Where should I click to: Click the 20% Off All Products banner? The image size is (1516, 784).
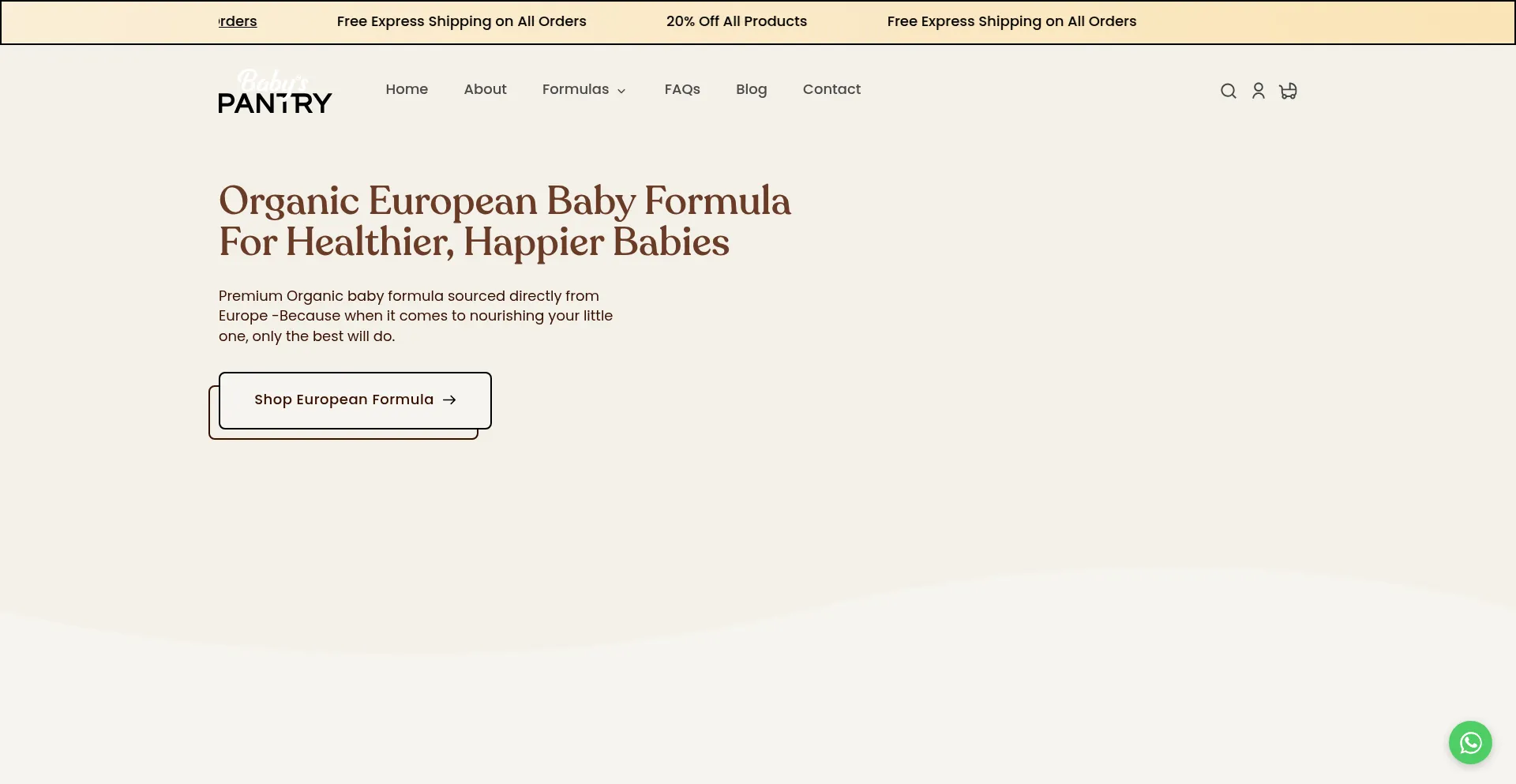[737, 21]
